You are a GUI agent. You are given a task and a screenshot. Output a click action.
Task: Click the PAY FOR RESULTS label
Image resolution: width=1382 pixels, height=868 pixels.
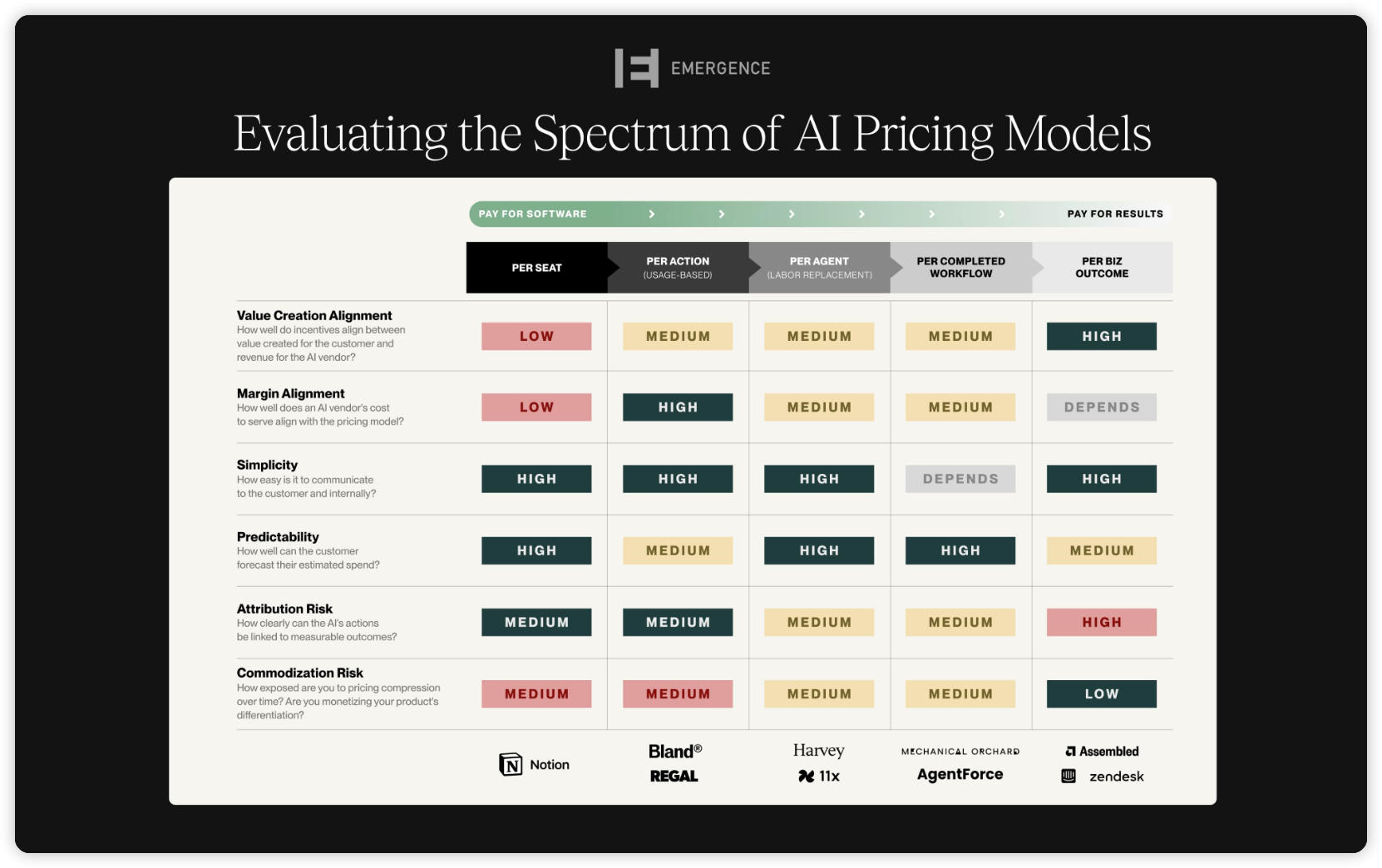1115,214
